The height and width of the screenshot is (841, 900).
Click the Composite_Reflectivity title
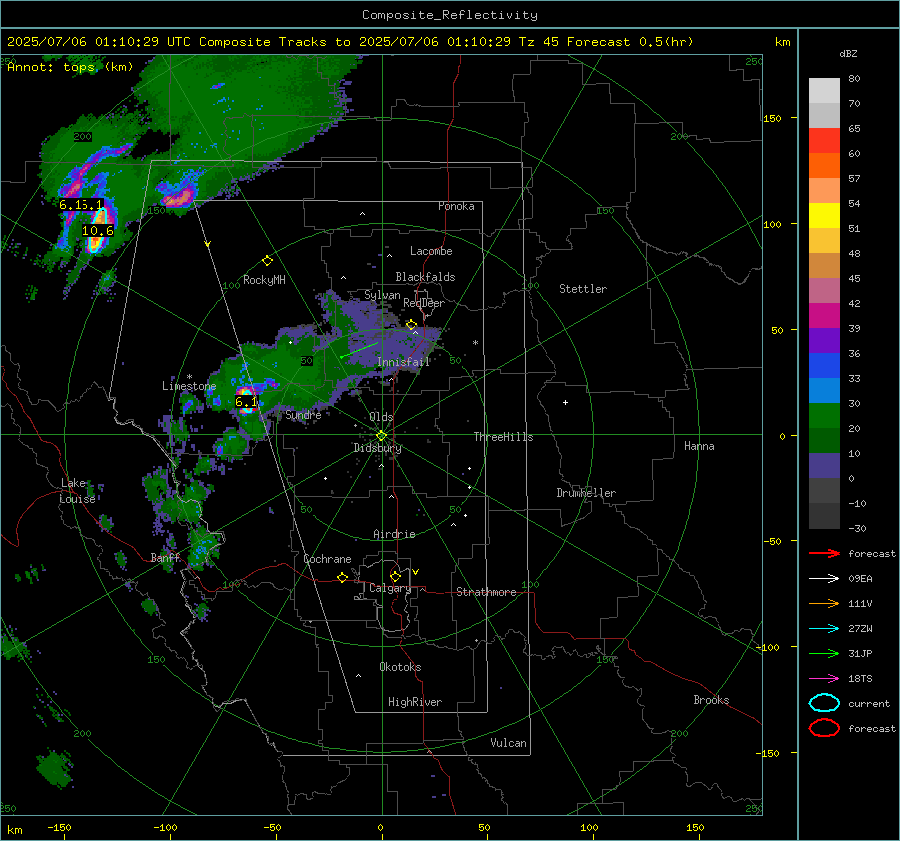tap(450, 15)
